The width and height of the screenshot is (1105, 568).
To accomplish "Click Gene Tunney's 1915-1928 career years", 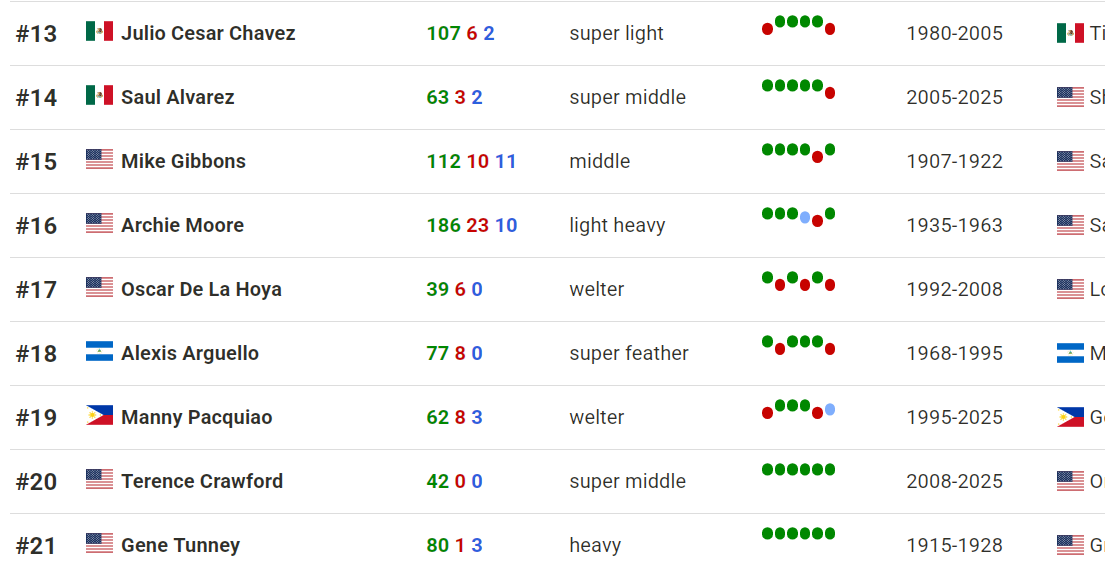I will (954, 545).
